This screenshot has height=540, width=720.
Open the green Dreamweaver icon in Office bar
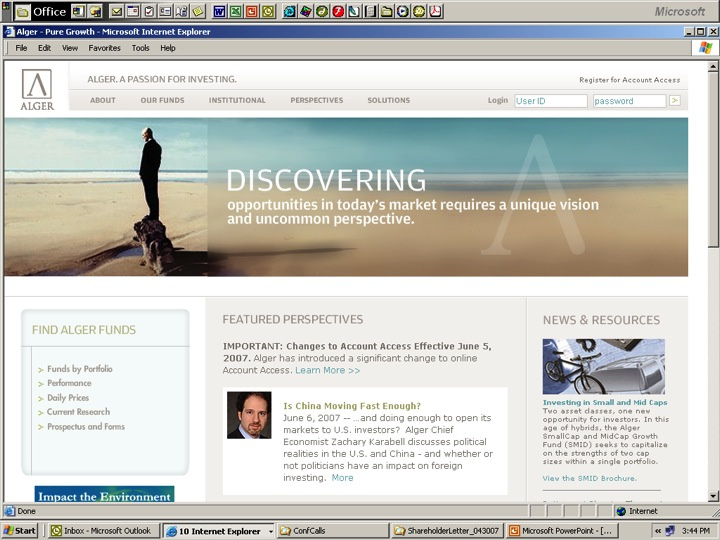click(x=322, y=11)
